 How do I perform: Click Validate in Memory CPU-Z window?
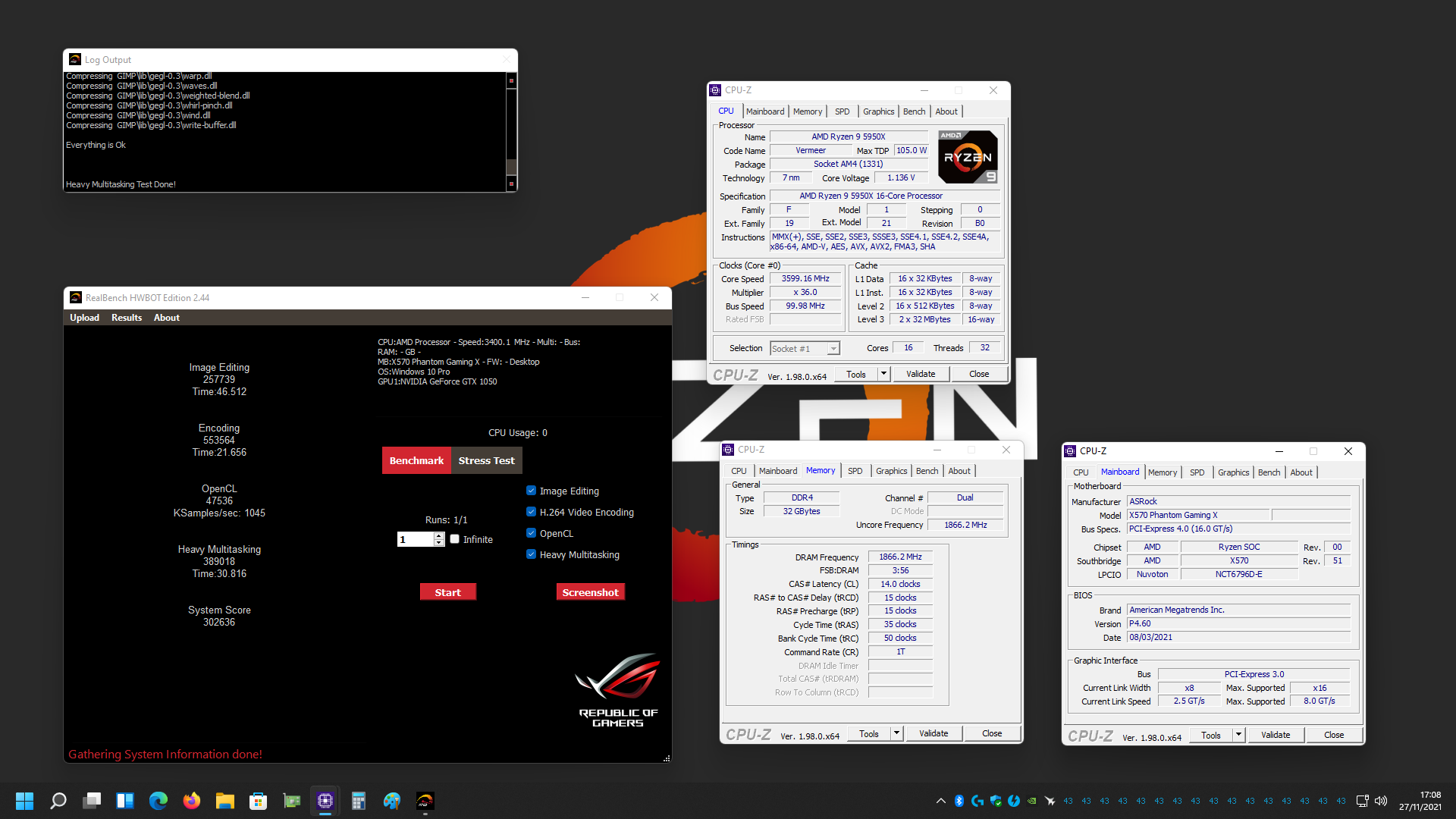pyautogui.click(x=934, y=733)
